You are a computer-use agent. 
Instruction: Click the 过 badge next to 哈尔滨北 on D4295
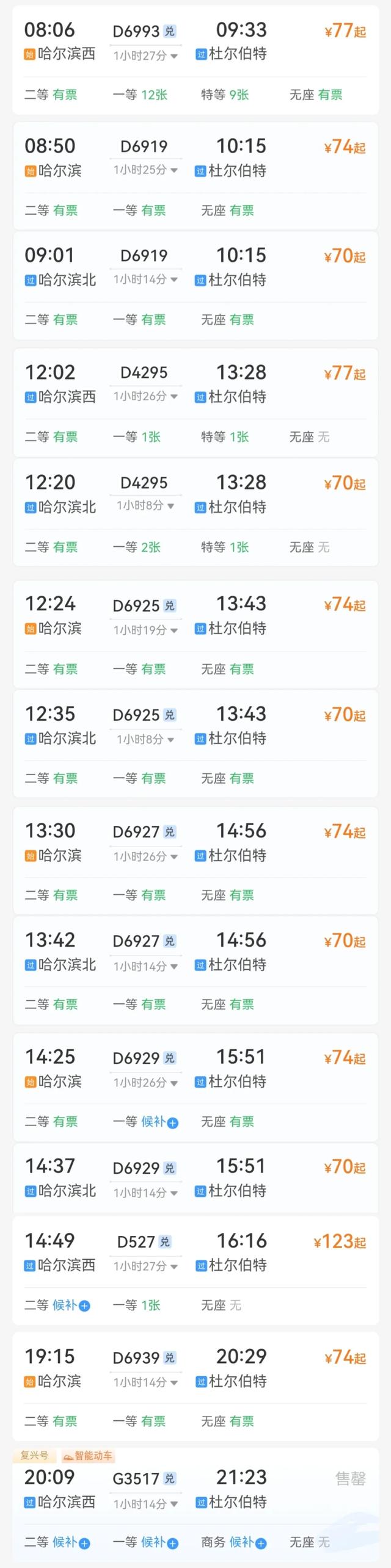click(x=29, y=507)
